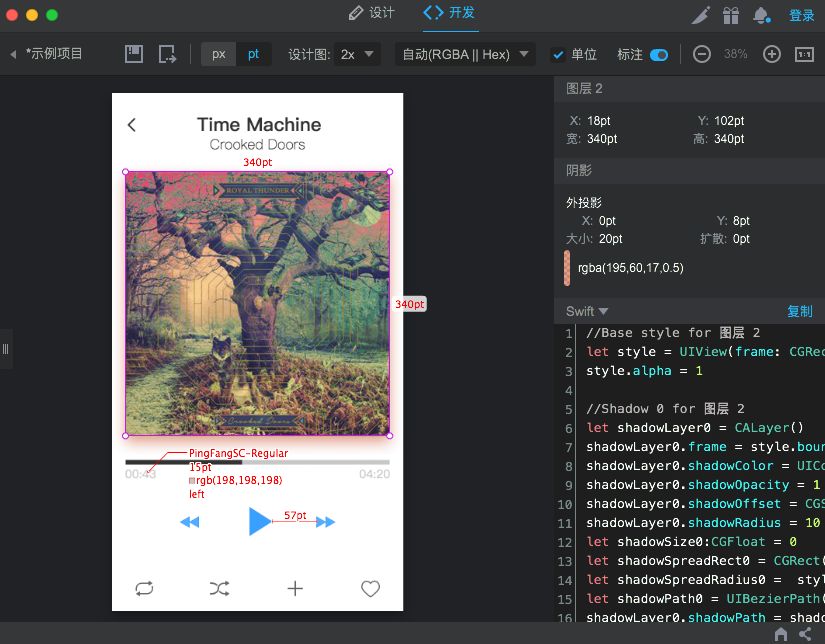825x644 pixels.
Task: Click the share icon in bottom bar
Action: click(806, 634)
